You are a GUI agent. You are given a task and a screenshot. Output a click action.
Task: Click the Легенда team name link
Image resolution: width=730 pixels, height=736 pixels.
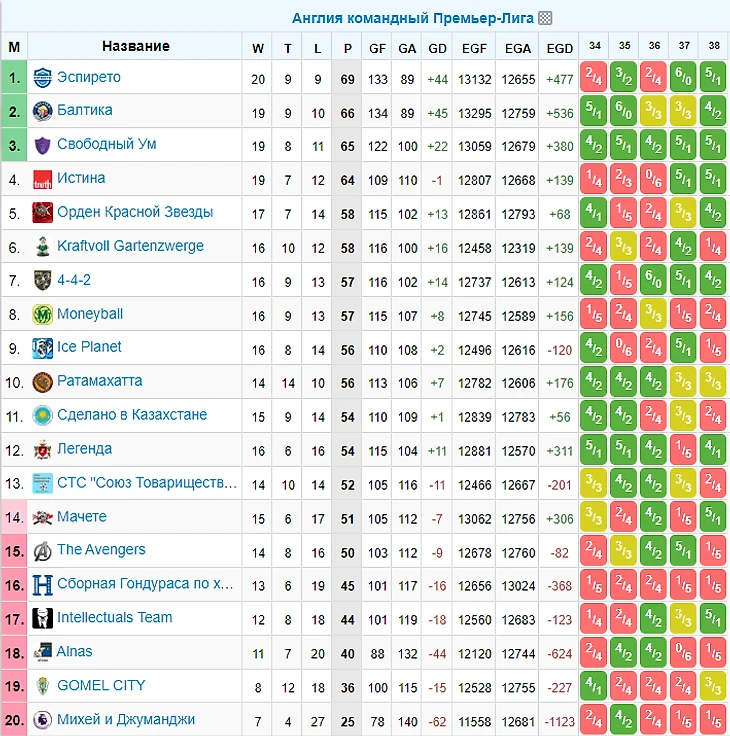[84, 449]
